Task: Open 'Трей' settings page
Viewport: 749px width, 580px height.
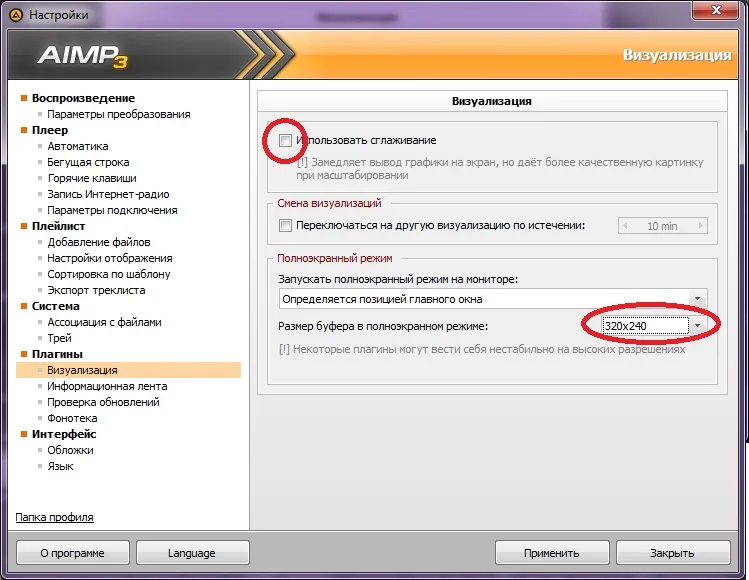Action: point(59,338)
